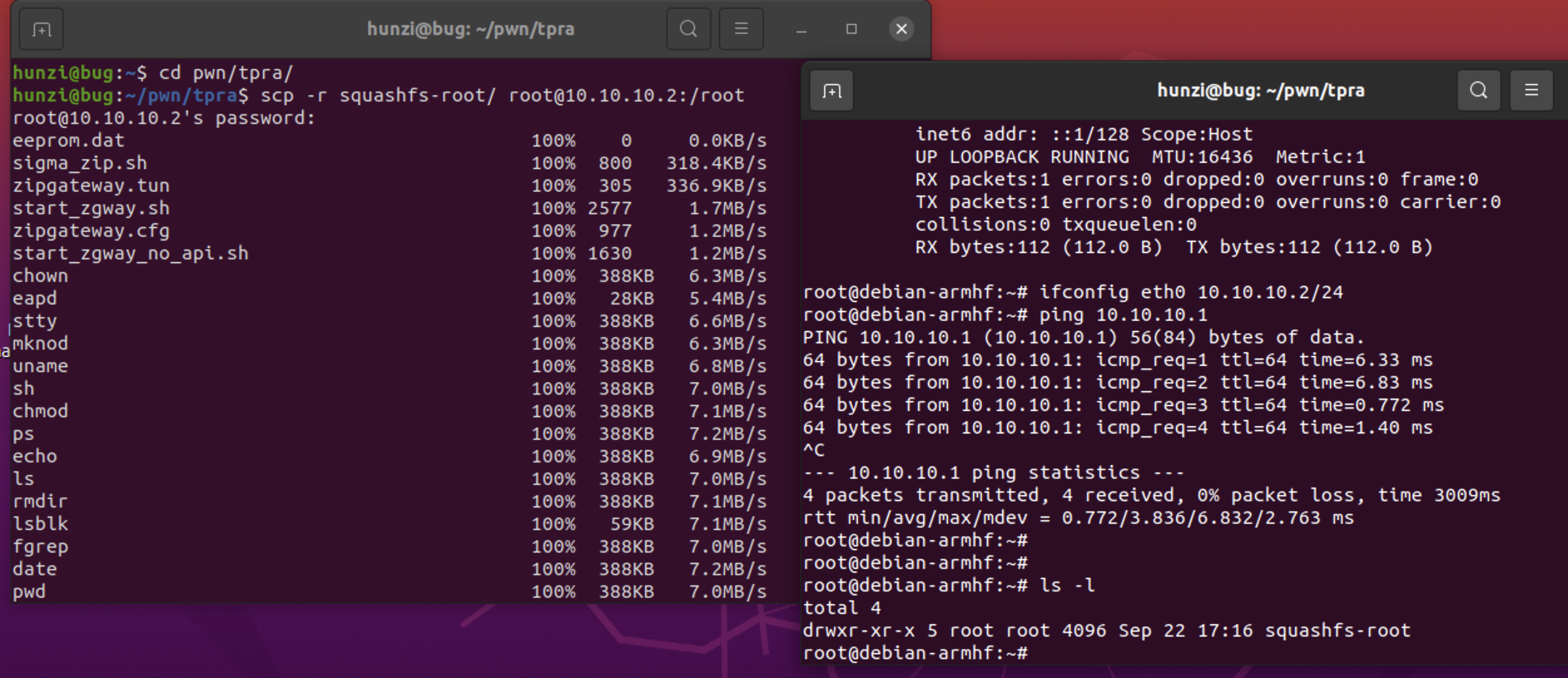Screen dimensions: 1568x678
Task: Click the 'lsblk' transfer row name
Action: click(40, 524)
